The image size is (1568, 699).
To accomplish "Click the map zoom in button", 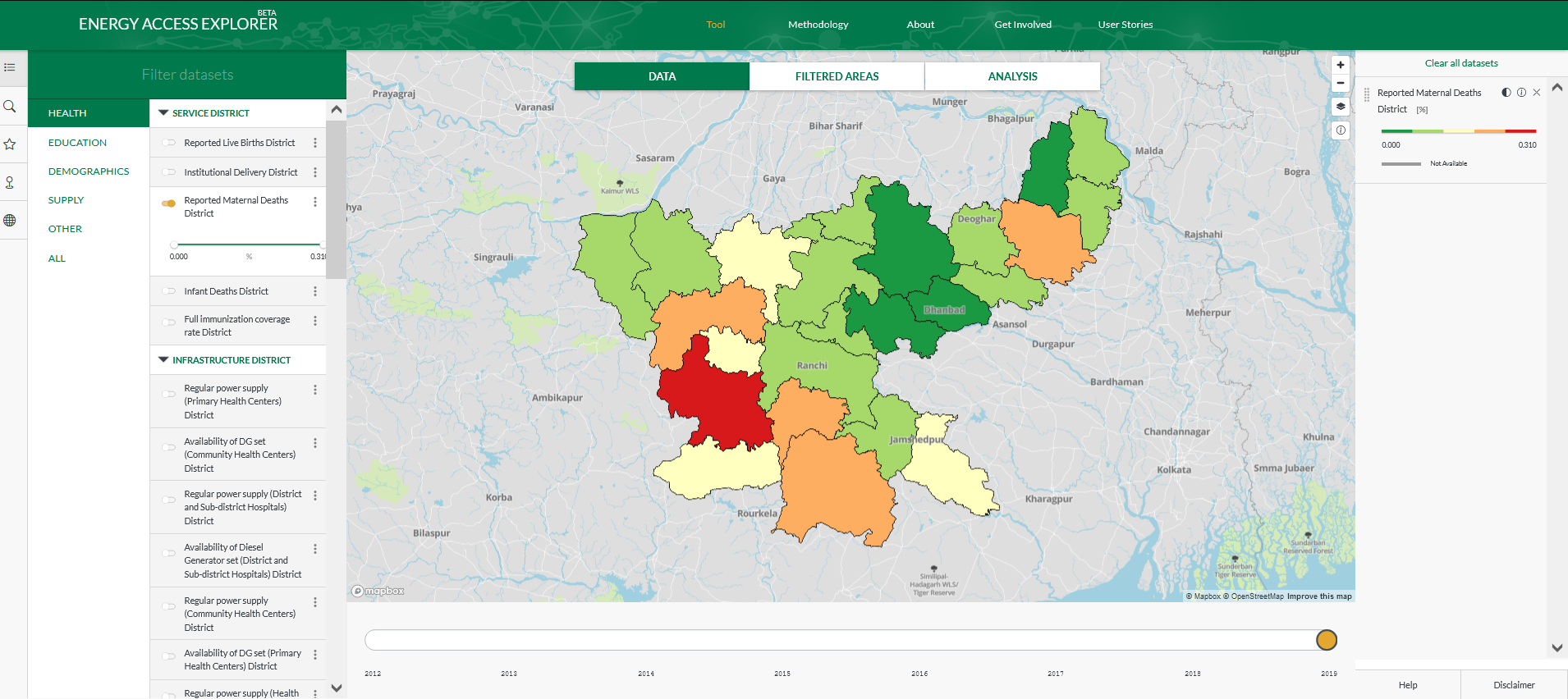I will (1340, 65).
